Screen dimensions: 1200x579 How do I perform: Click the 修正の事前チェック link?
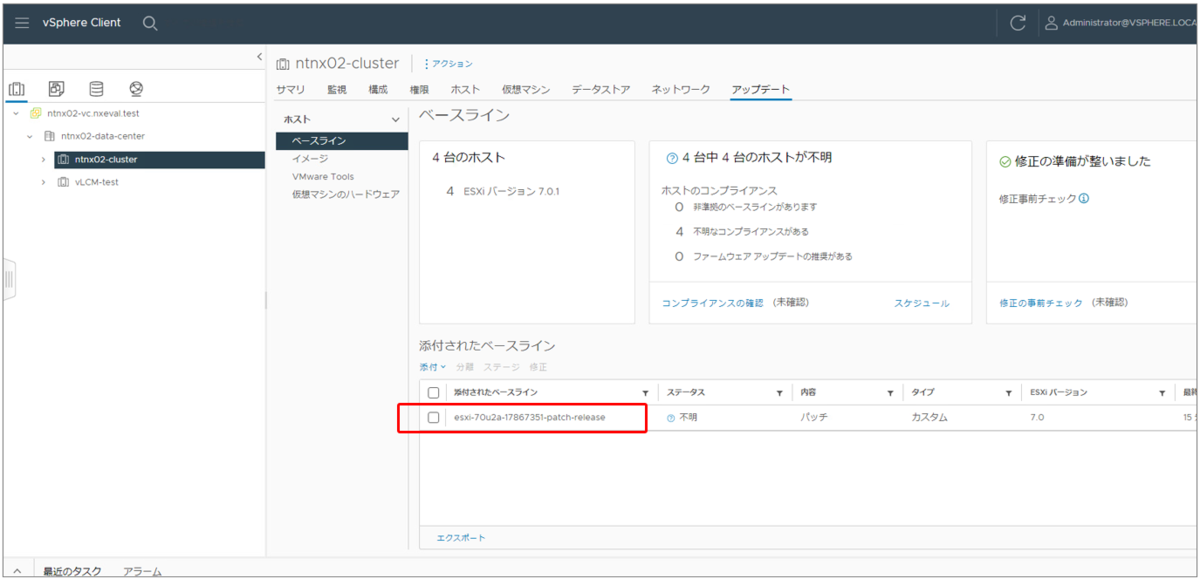click(1041, 303)
